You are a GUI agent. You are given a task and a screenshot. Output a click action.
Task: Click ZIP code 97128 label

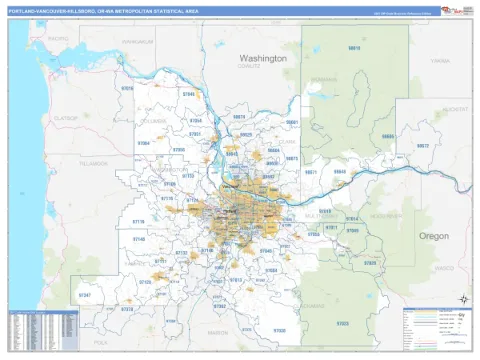(x=145, y=282)
